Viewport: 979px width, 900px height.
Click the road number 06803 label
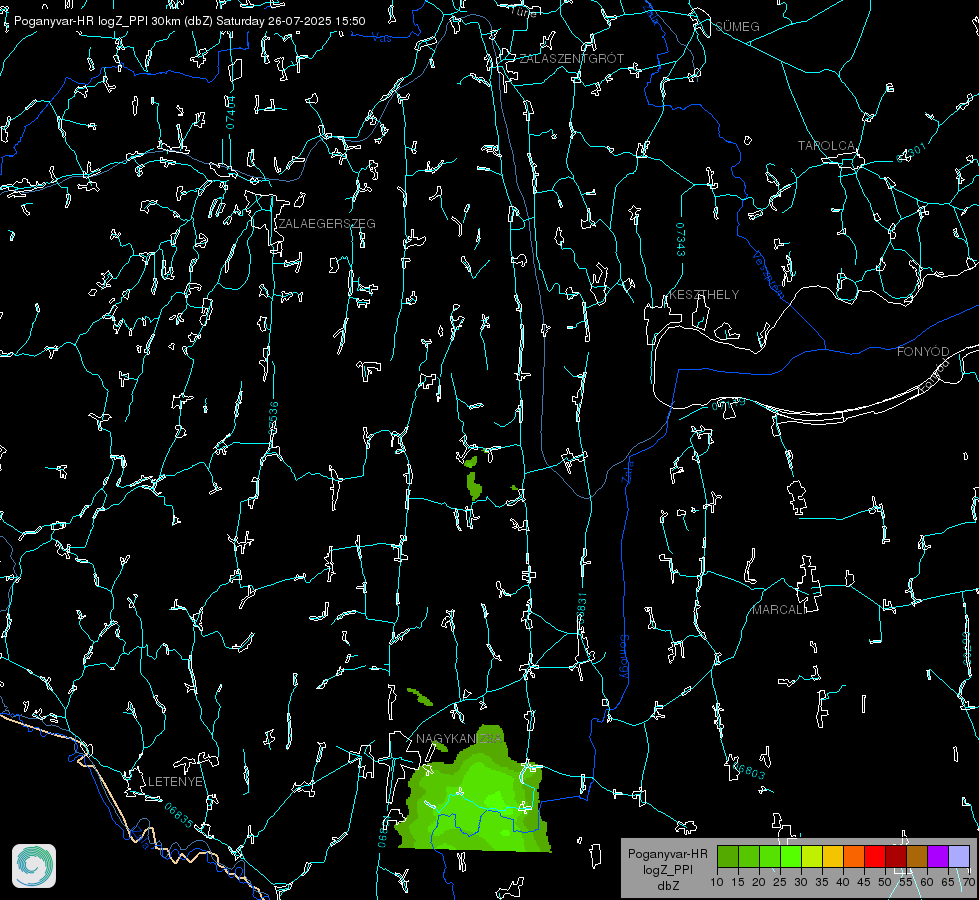click(748, 769)
